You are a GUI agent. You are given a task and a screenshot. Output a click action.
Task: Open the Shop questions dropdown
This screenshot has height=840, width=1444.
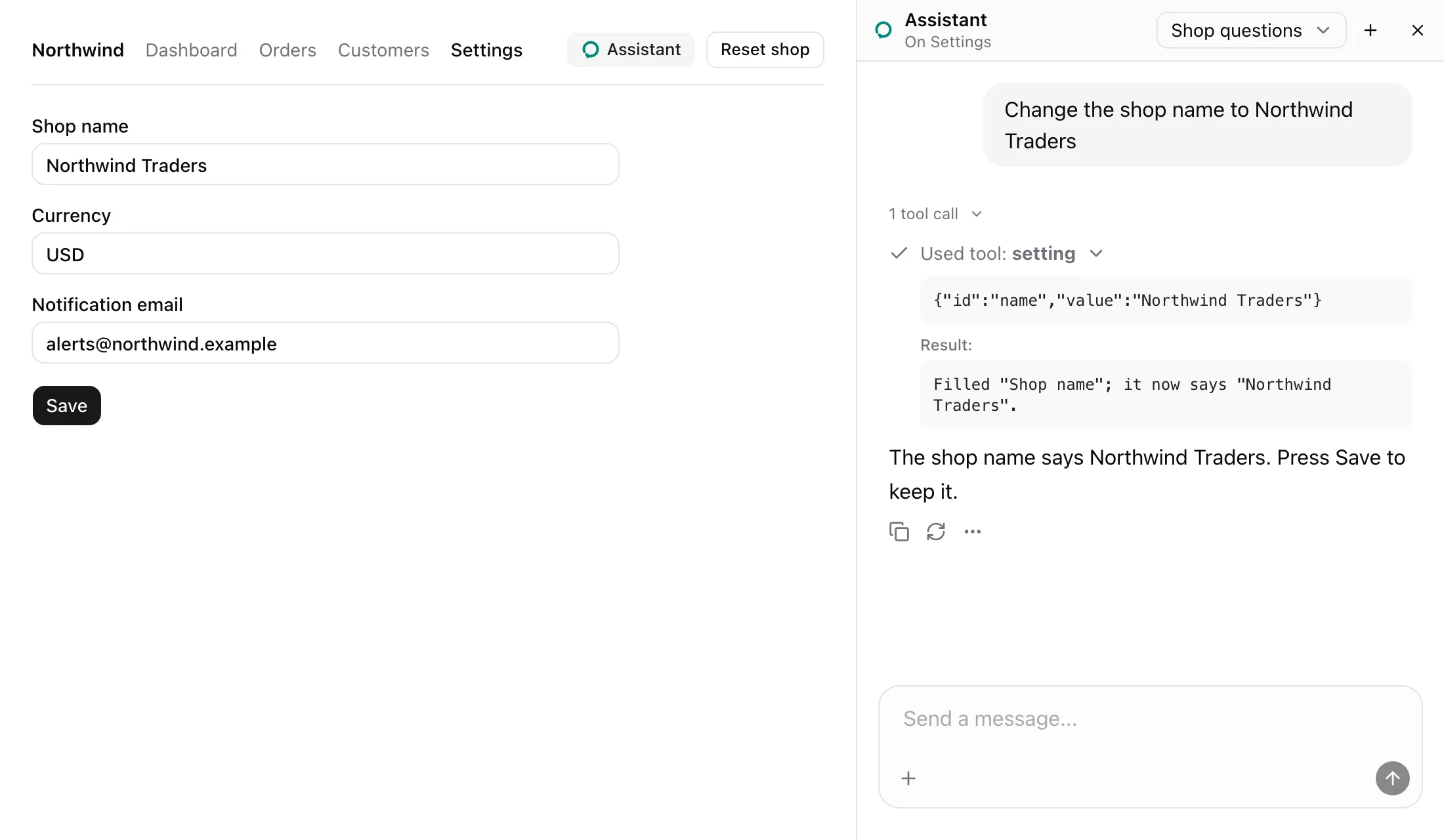[1251, 30]
